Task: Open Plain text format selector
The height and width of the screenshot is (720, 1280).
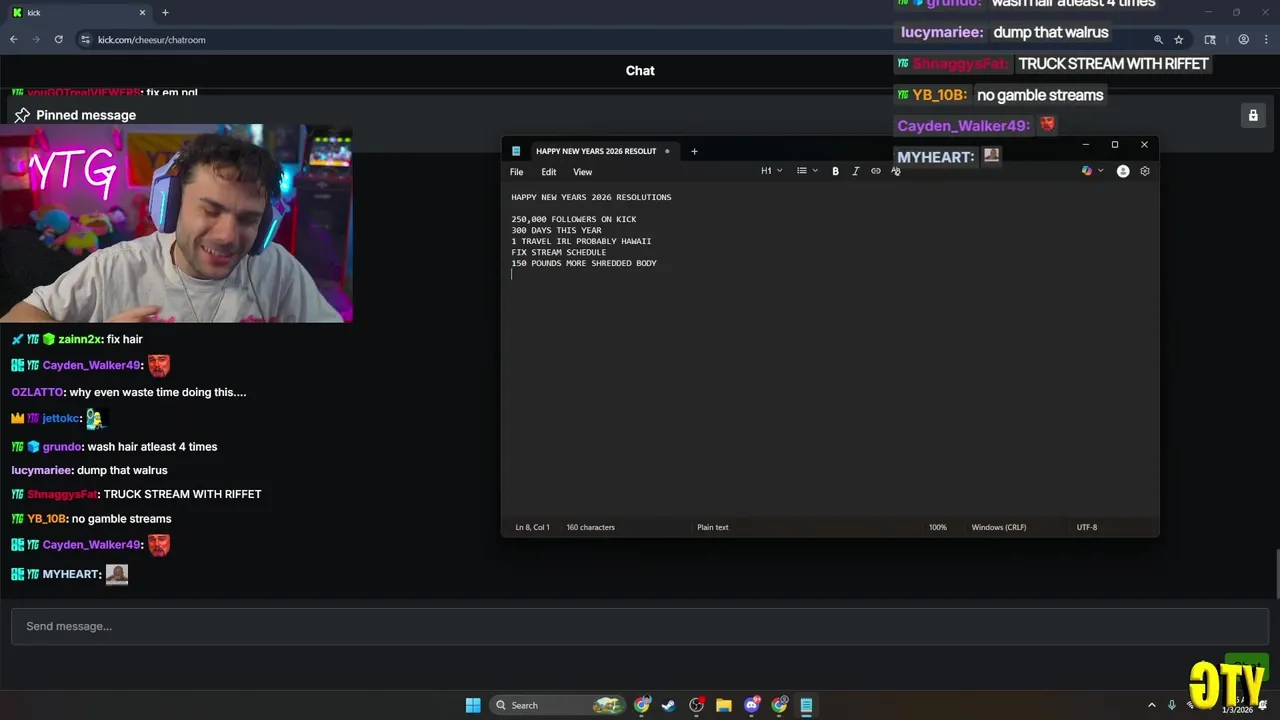Action: click(713, 527)
